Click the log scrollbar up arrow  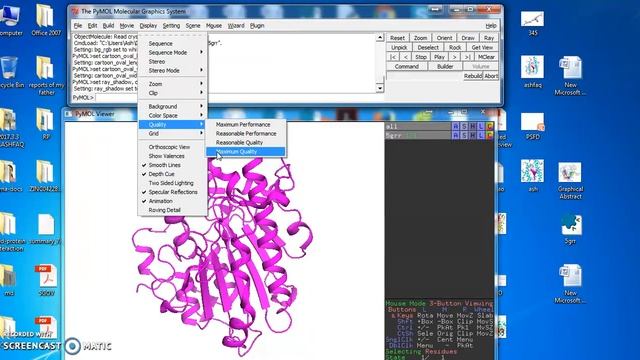pyautogui.click(x=380, y=38)
